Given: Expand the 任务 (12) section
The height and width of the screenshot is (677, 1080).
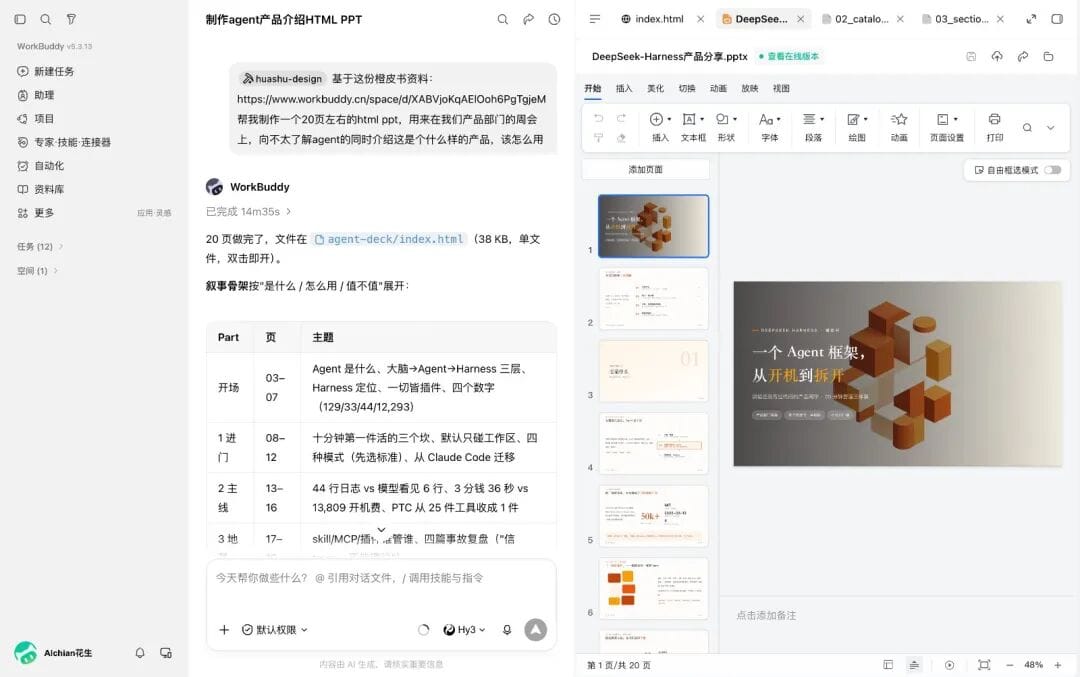Looking at the screenshot, I should coord(40,247).
